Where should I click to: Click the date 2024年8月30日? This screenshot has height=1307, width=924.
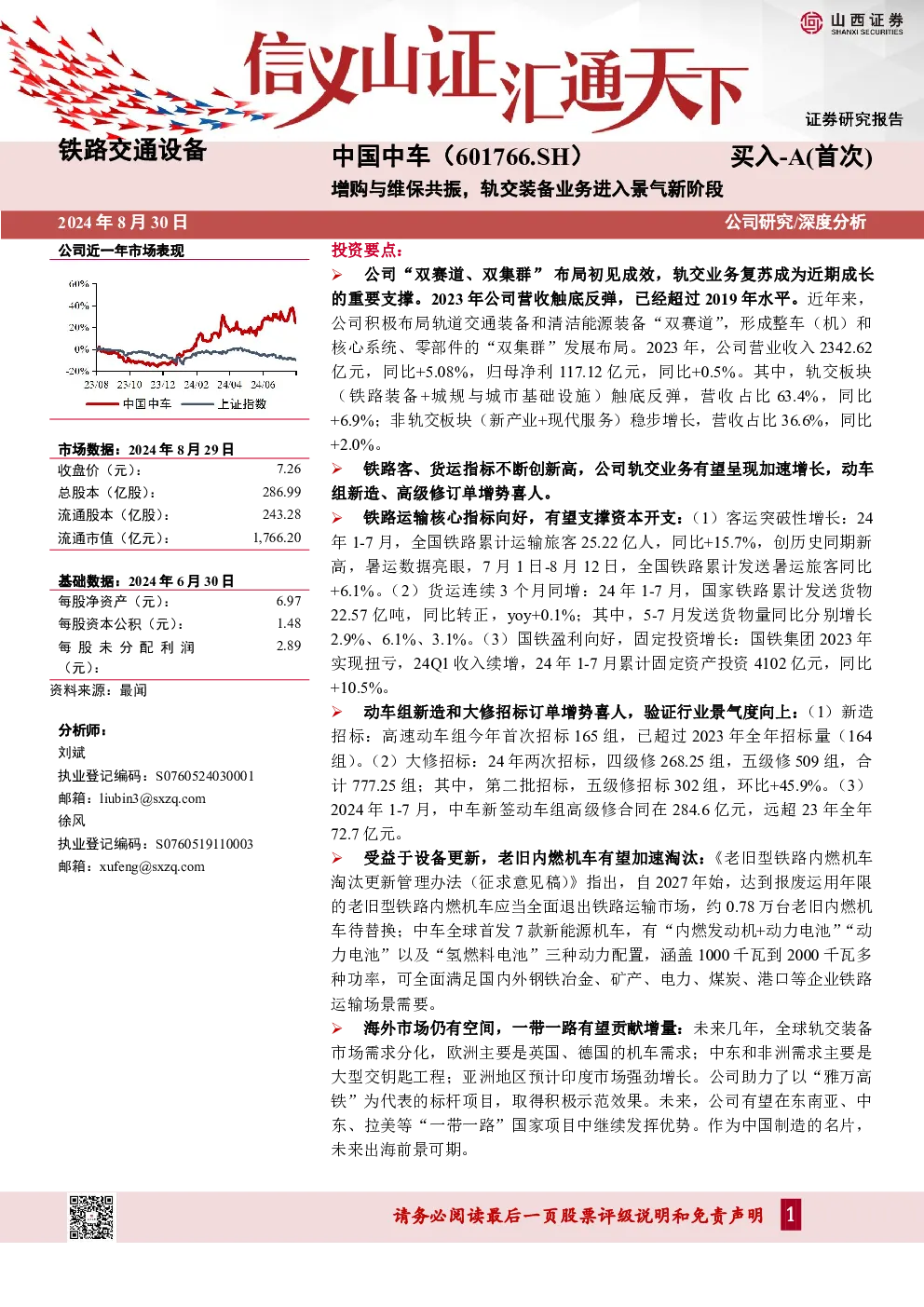click(x=123, y=223)
